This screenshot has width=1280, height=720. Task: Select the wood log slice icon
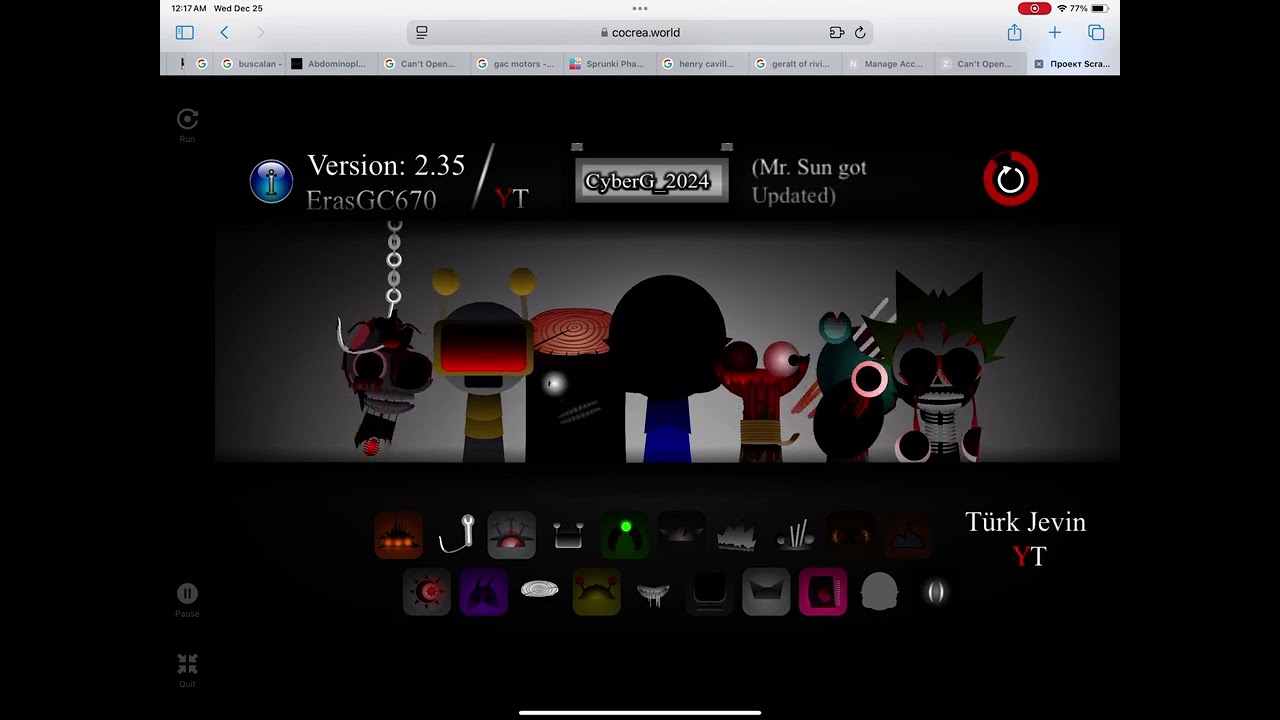click(x=540, y=590)
